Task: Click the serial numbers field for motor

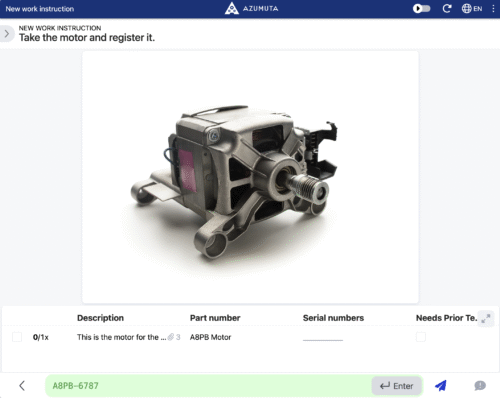Action: click(x=323, y=337)
